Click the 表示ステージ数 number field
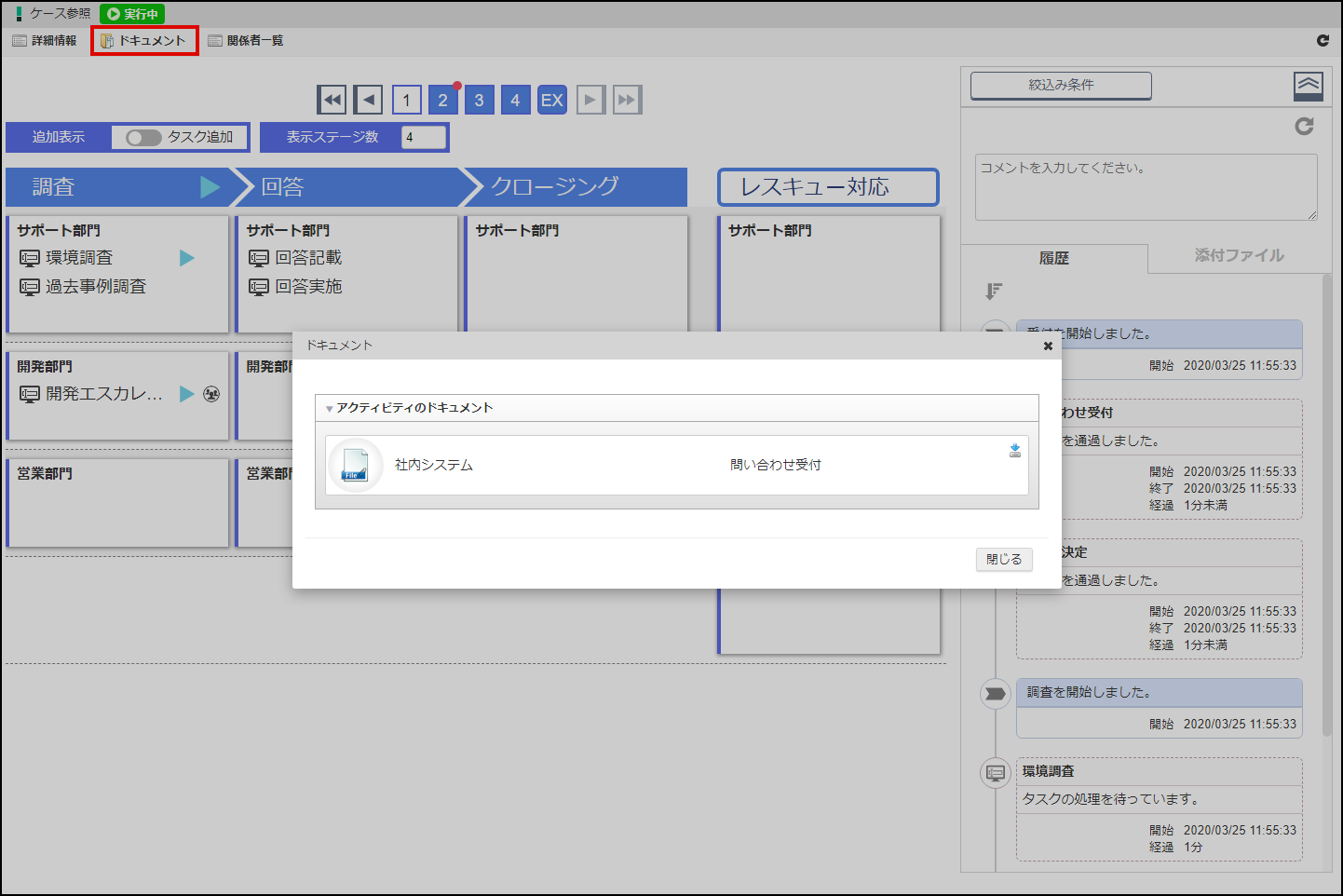 [x=423, y=138]
